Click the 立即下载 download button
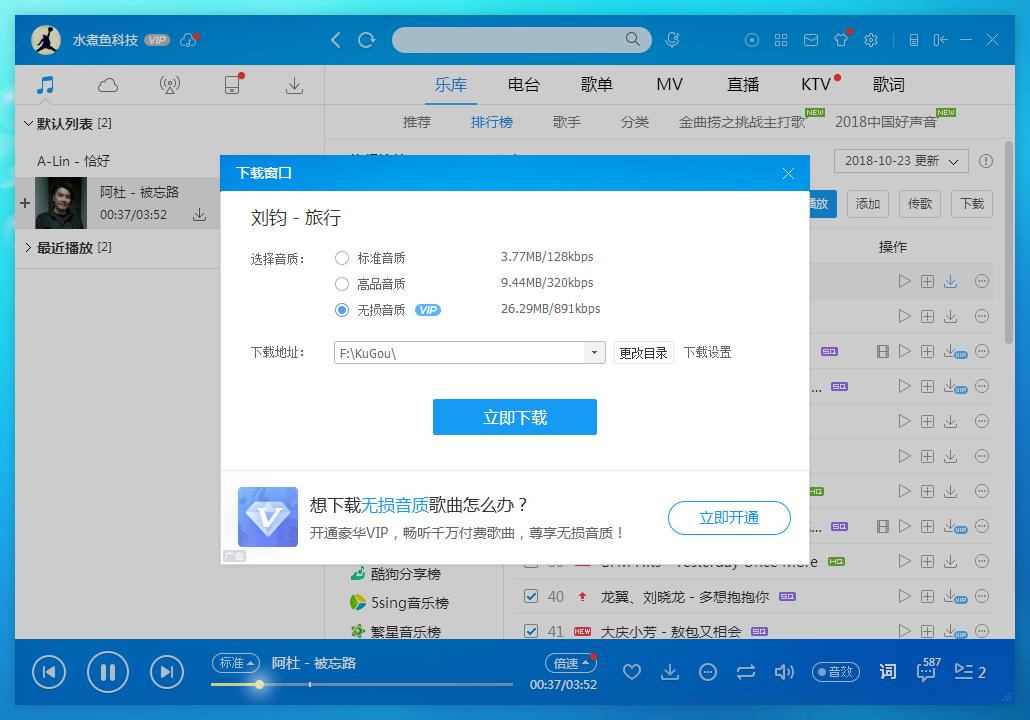The image size is (1030, 720). pos(514,417)
